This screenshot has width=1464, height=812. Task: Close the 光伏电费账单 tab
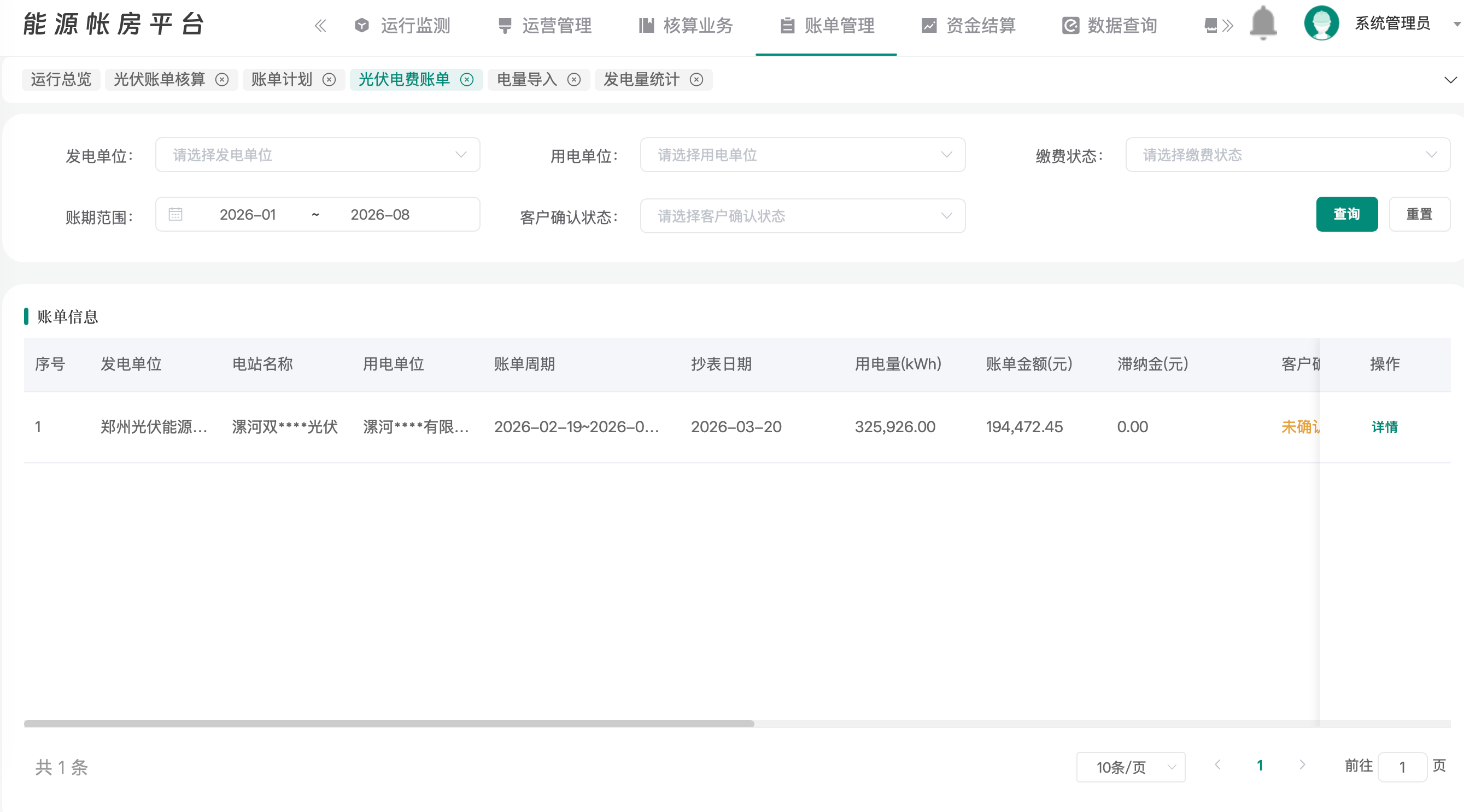pos(467,80)
